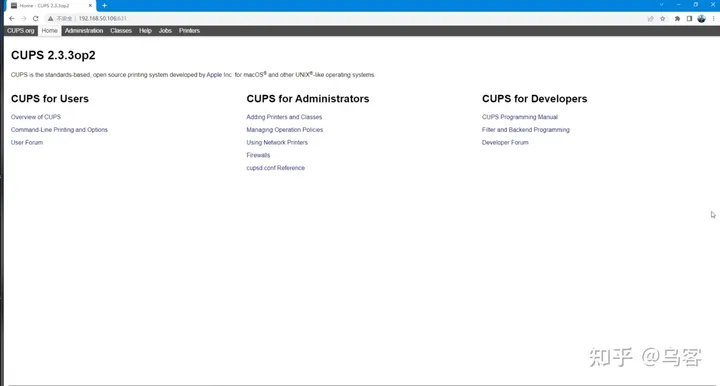Open cupsd.conf Reference link
The height and width of the screenshot is (386, 720).
click(x=276, y=168)
